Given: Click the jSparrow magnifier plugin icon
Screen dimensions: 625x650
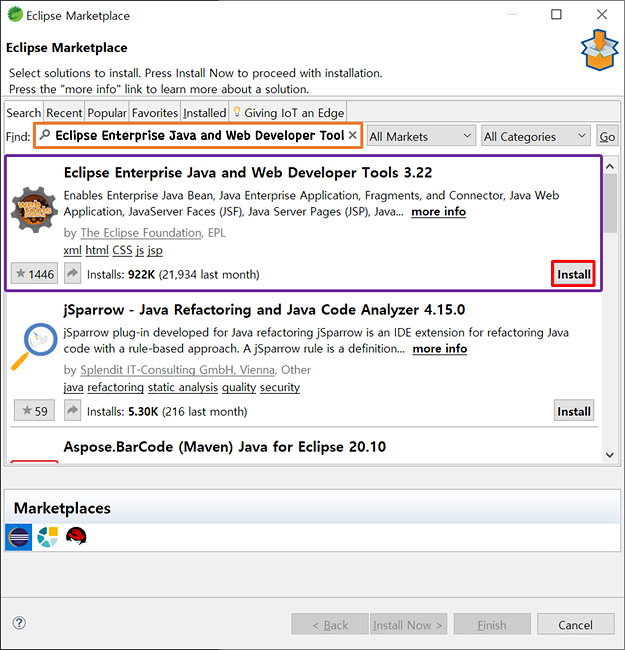Looking at the screenshot, I should (34, 346).
